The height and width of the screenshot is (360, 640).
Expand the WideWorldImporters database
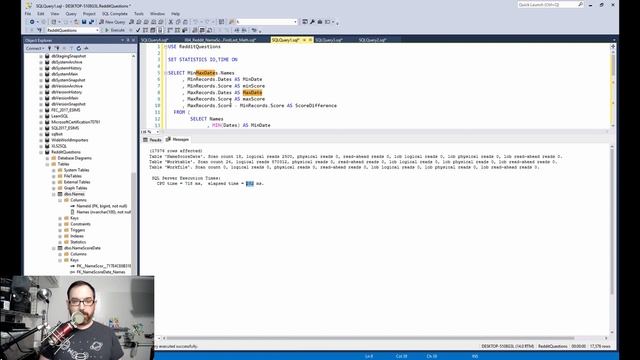pyautogui.click(x=41, y=140)
